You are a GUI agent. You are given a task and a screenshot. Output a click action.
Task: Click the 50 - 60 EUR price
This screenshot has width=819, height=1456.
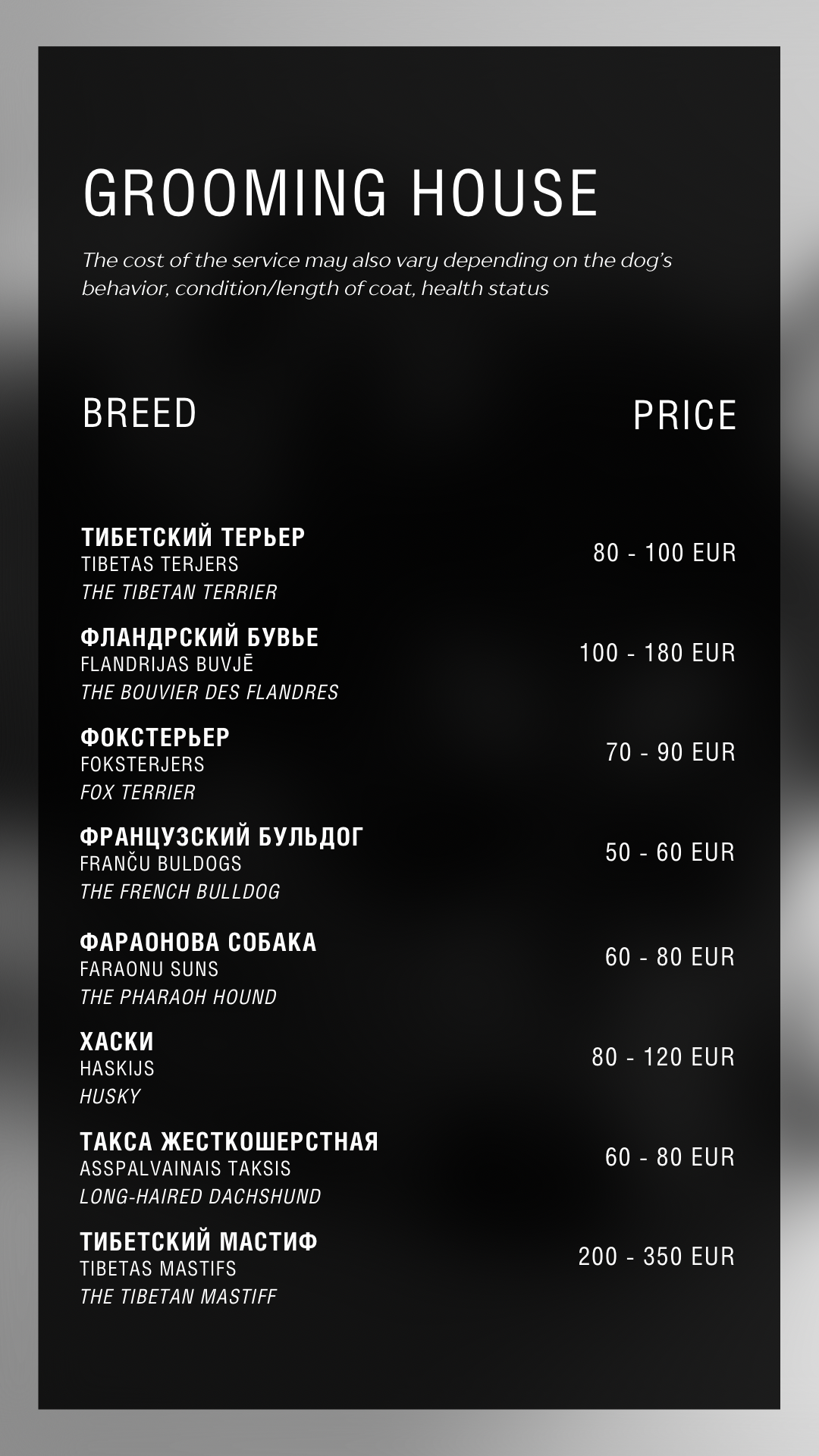coord(670,852)
